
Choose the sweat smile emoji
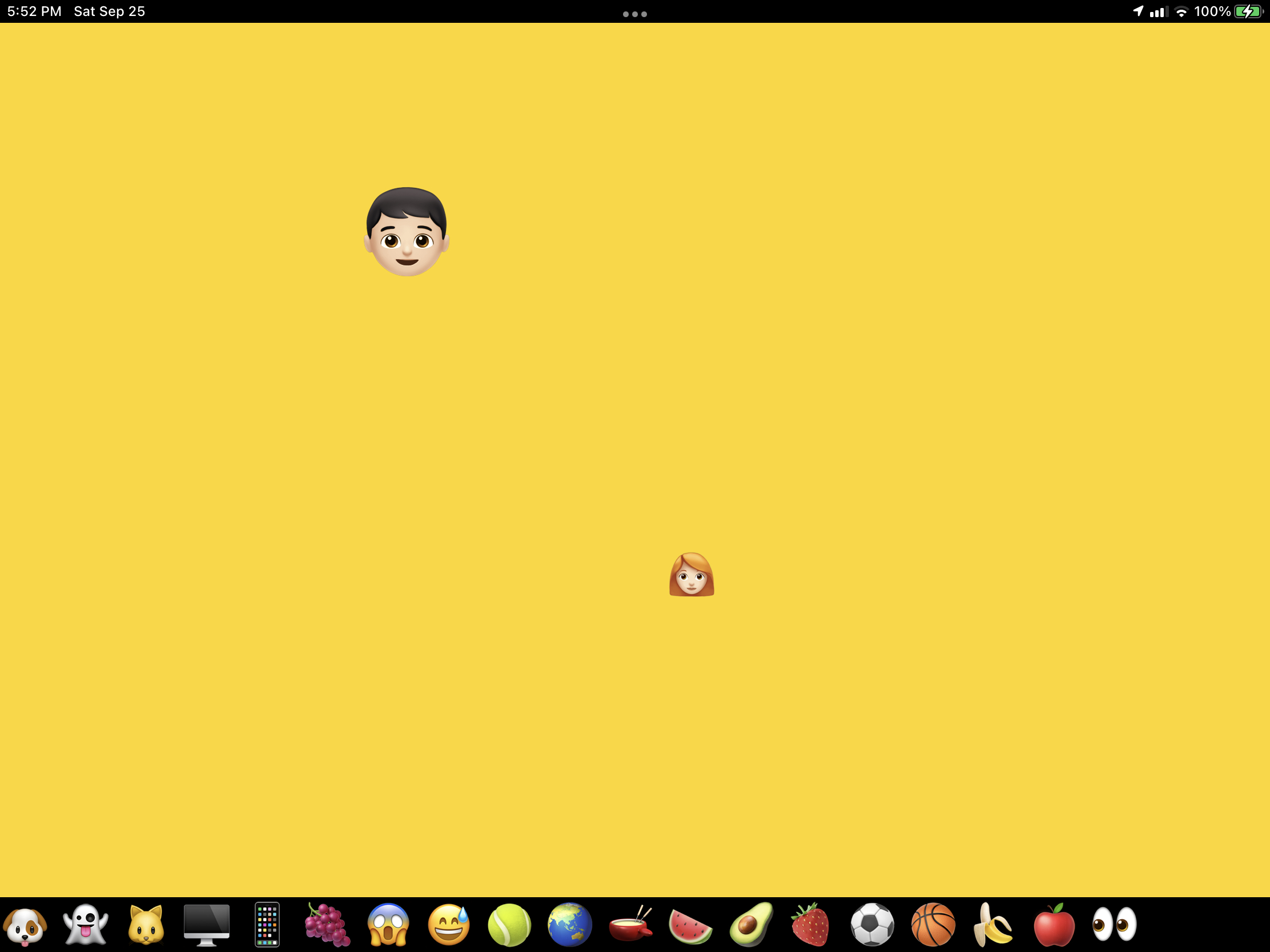449,925
